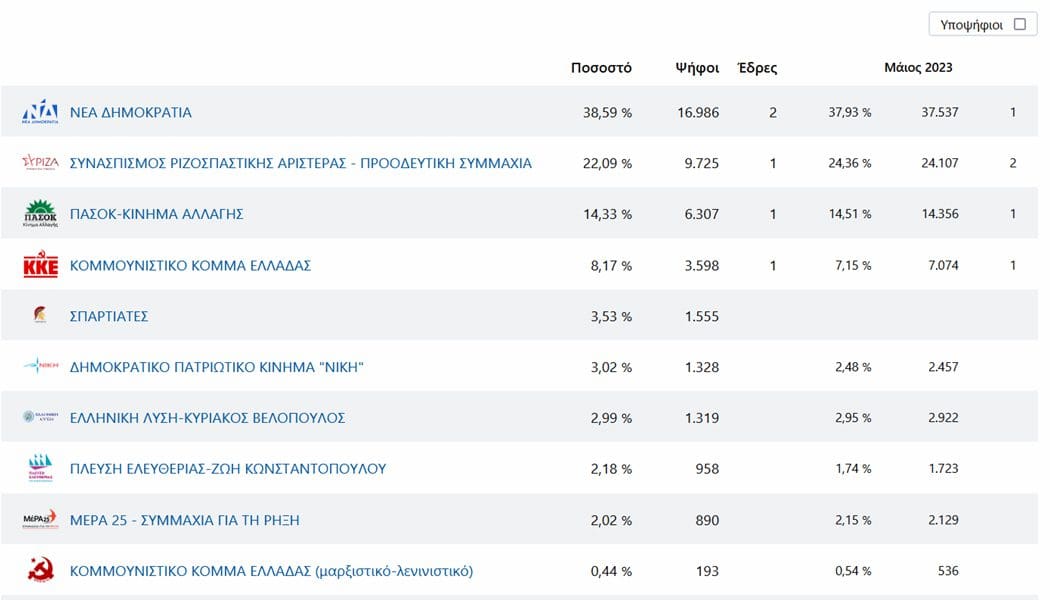Click the Ψήφοι column header
The width and height of the screenshot is (1050, 600).
tap(697, 68)
